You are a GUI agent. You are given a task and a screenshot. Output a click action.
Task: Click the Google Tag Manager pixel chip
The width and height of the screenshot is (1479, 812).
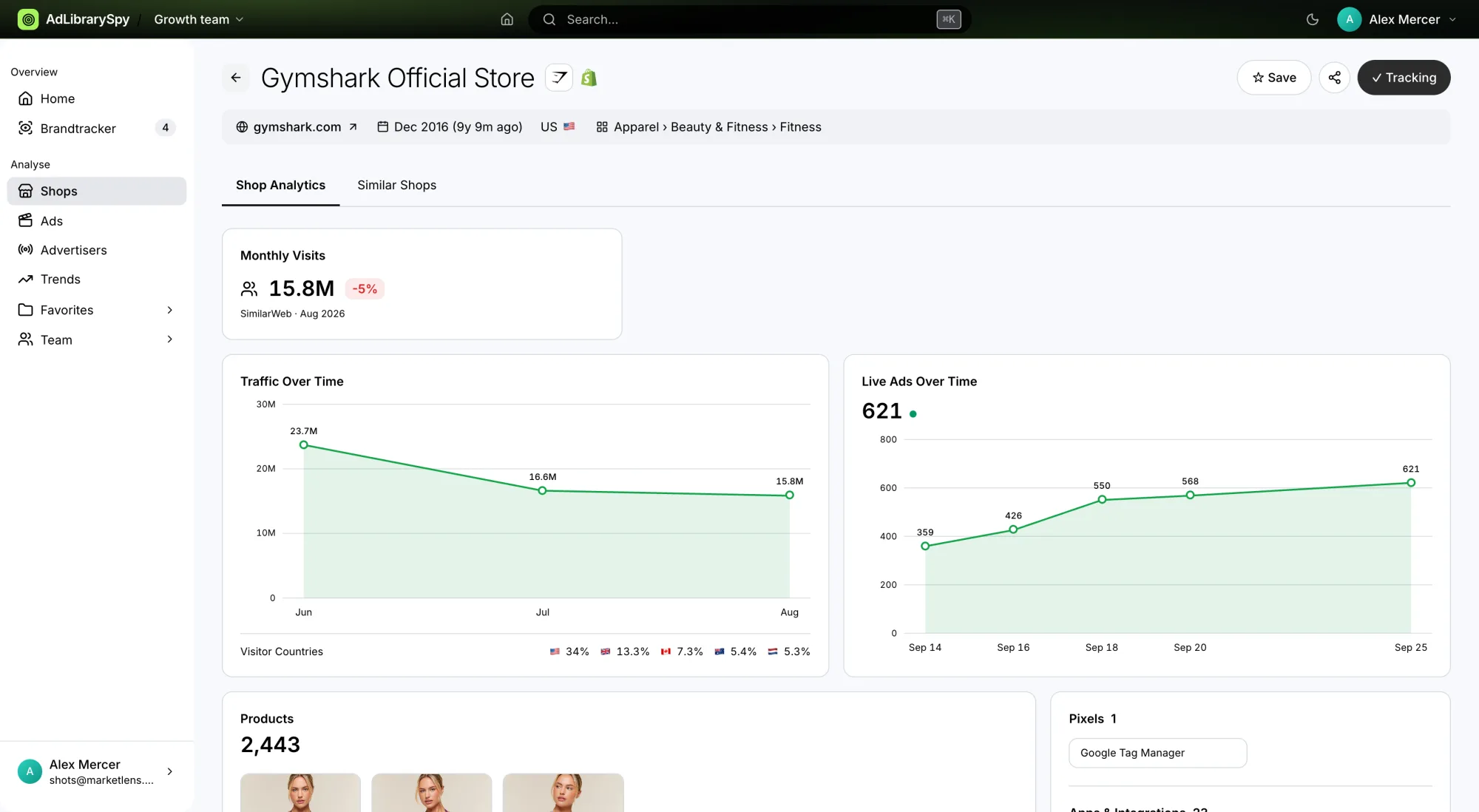click(x=1157, y=753)
